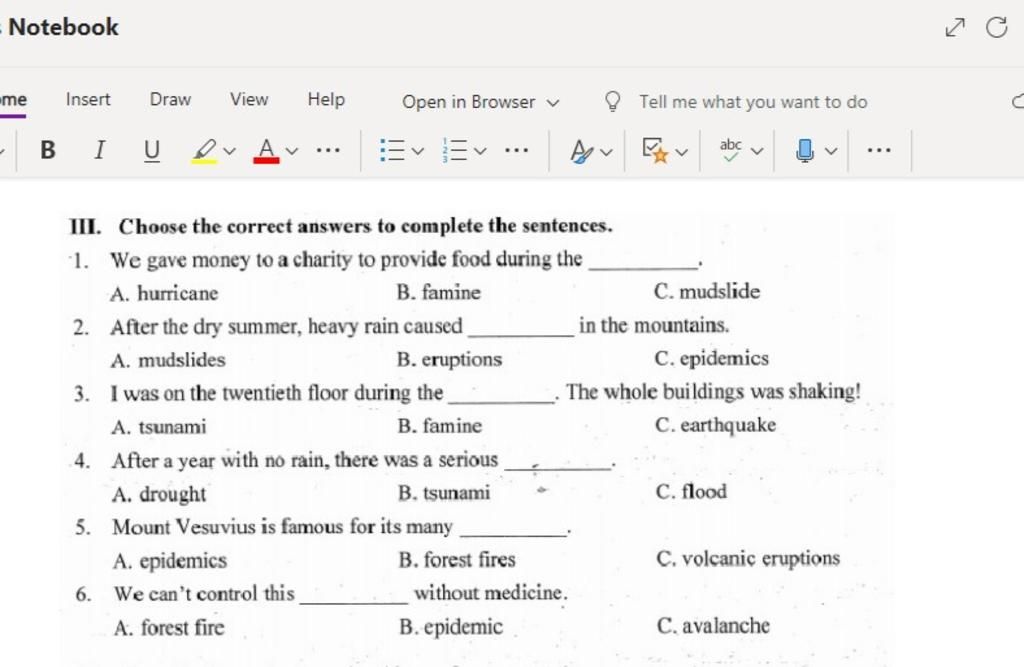The image size is (1024, 667).
Task: Switch to the View tab
Action: click(249, 99)
